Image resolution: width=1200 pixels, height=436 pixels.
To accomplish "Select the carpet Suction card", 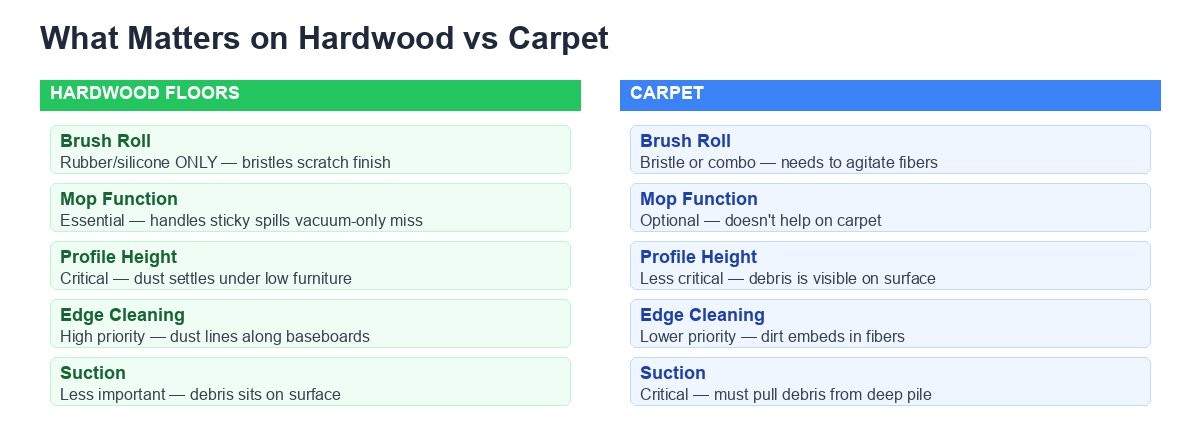I will pos(890,382).
